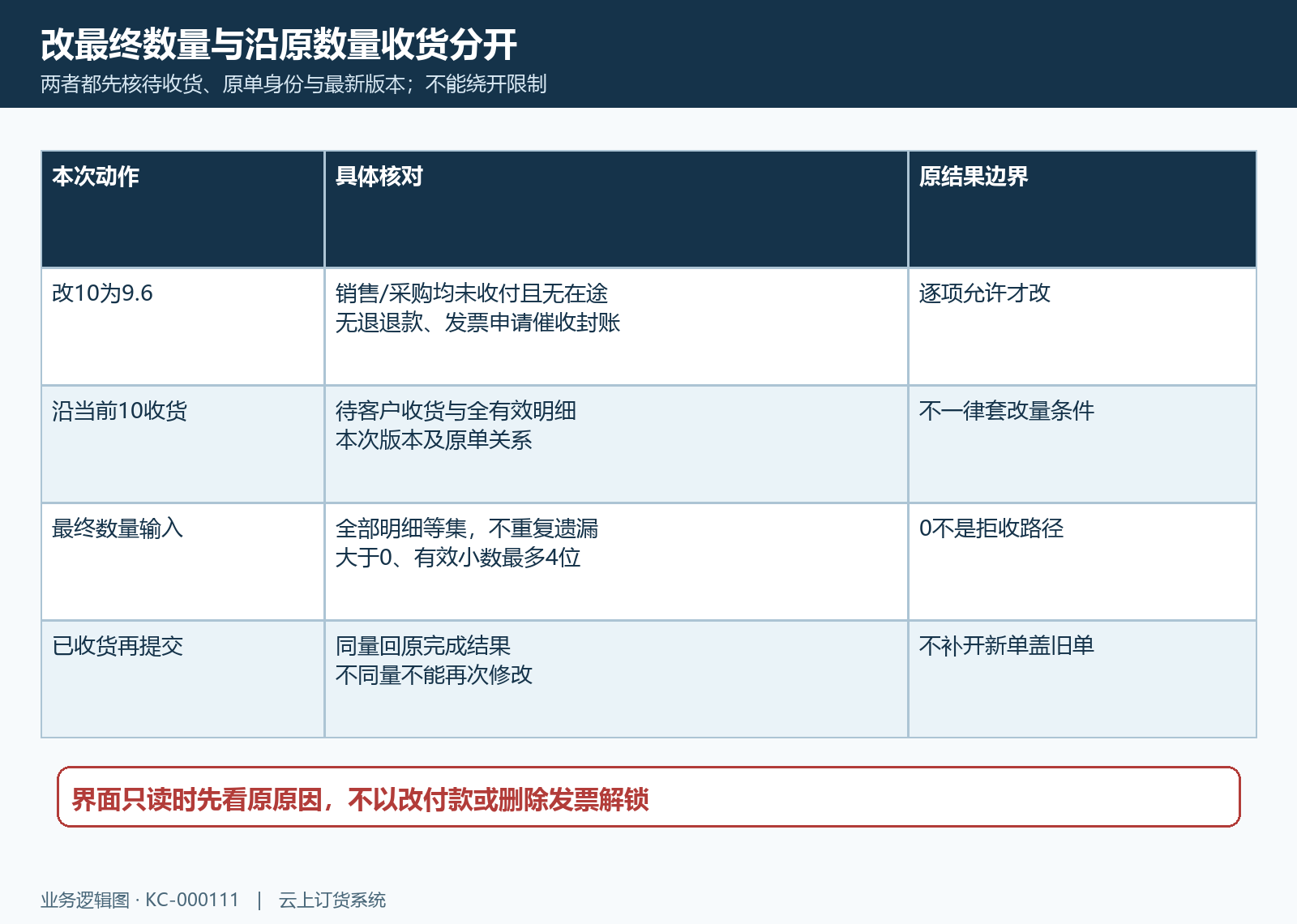Select the line 待客户收货与全有效明细

456,411
